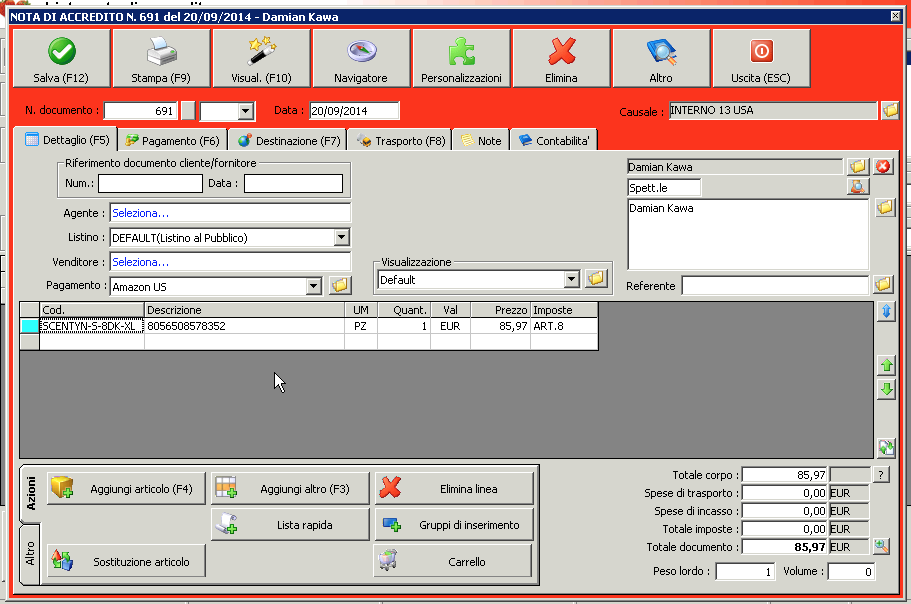911x604 pixels.
Task: Click small button next to document number
Action: pos(188,110)
